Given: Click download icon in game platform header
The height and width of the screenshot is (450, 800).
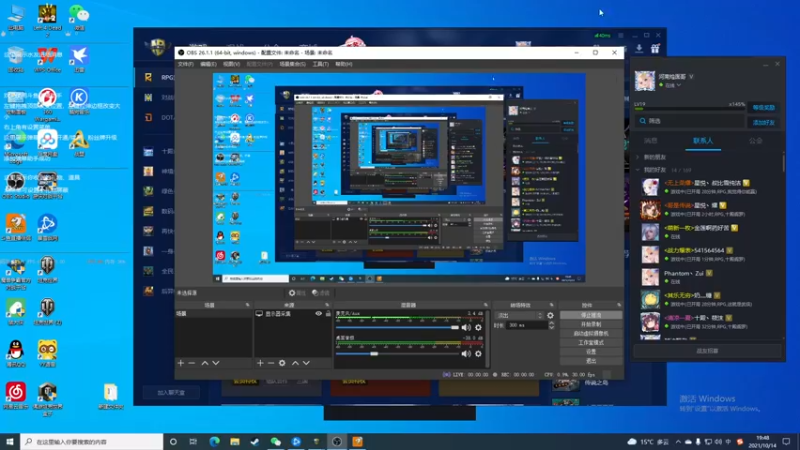Looking at the screenshot, I should pos(639,48).
